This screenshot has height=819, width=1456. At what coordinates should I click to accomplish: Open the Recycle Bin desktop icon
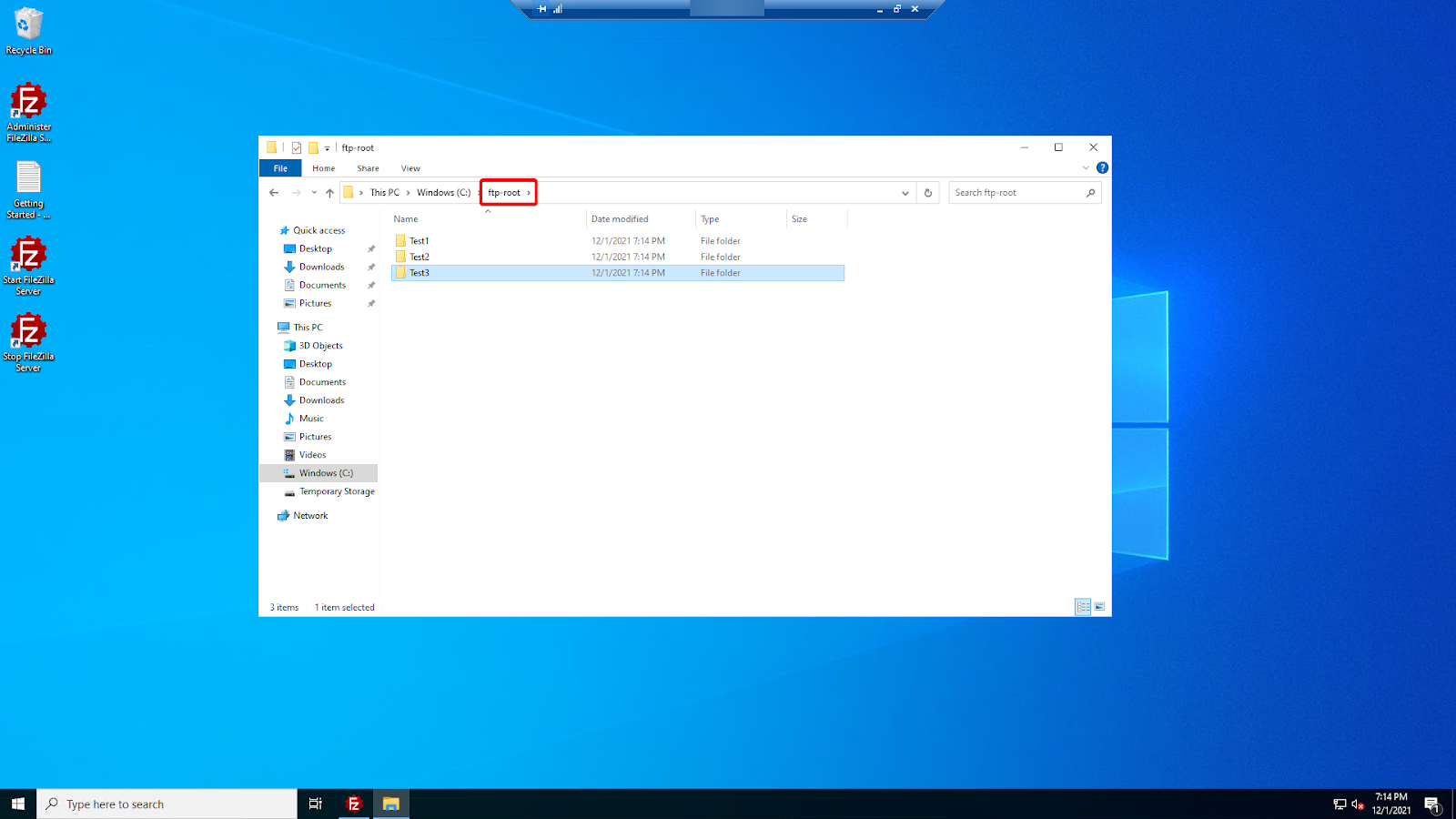click(x=28, y=31)
